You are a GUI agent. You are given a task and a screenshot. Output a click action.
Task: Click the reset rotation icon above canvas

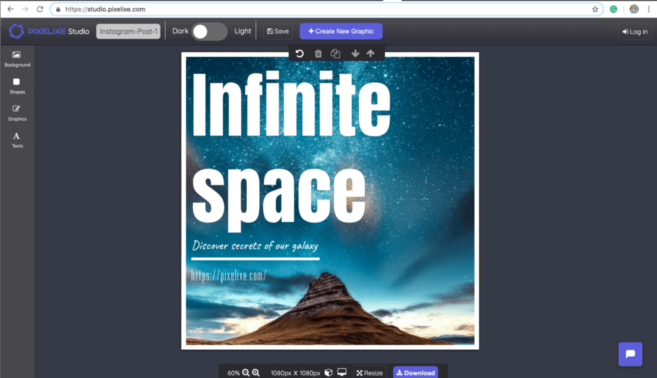pos(300,54)
